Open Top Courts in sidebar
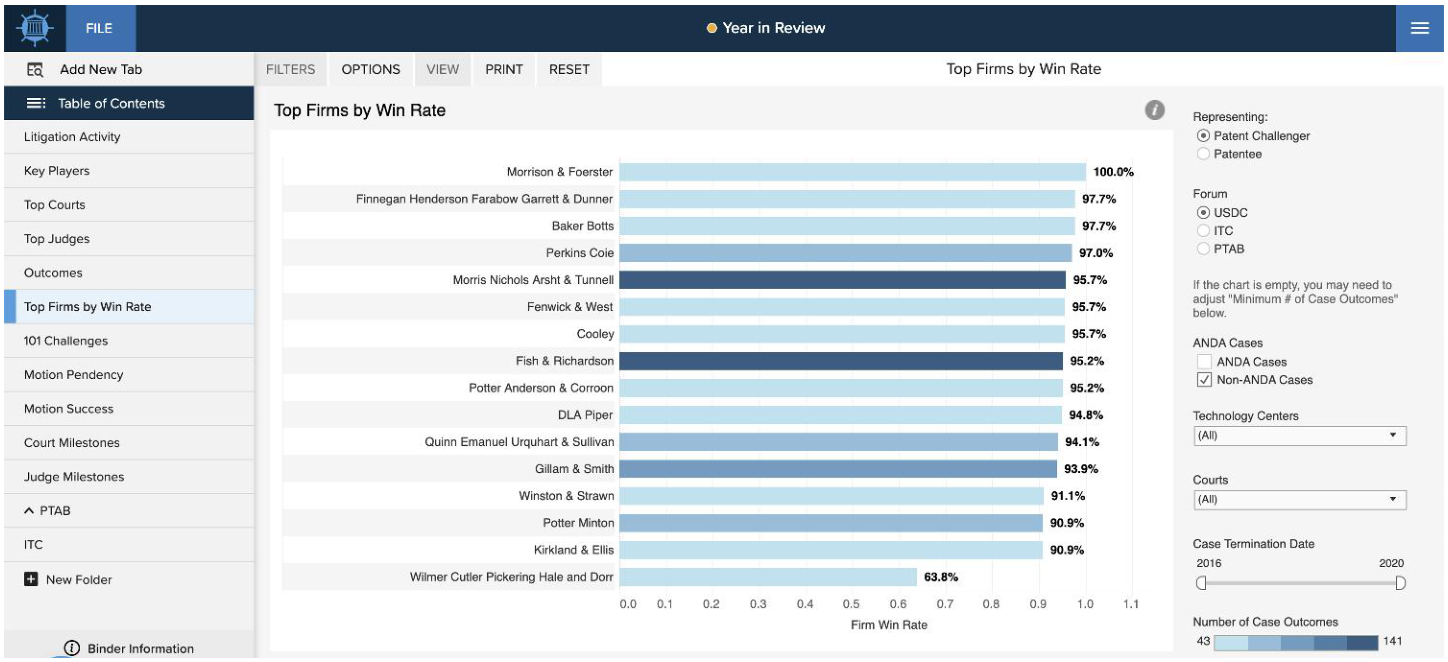Screen dimensions: 1448x662 pyautogui.click(x=128, y=205)
